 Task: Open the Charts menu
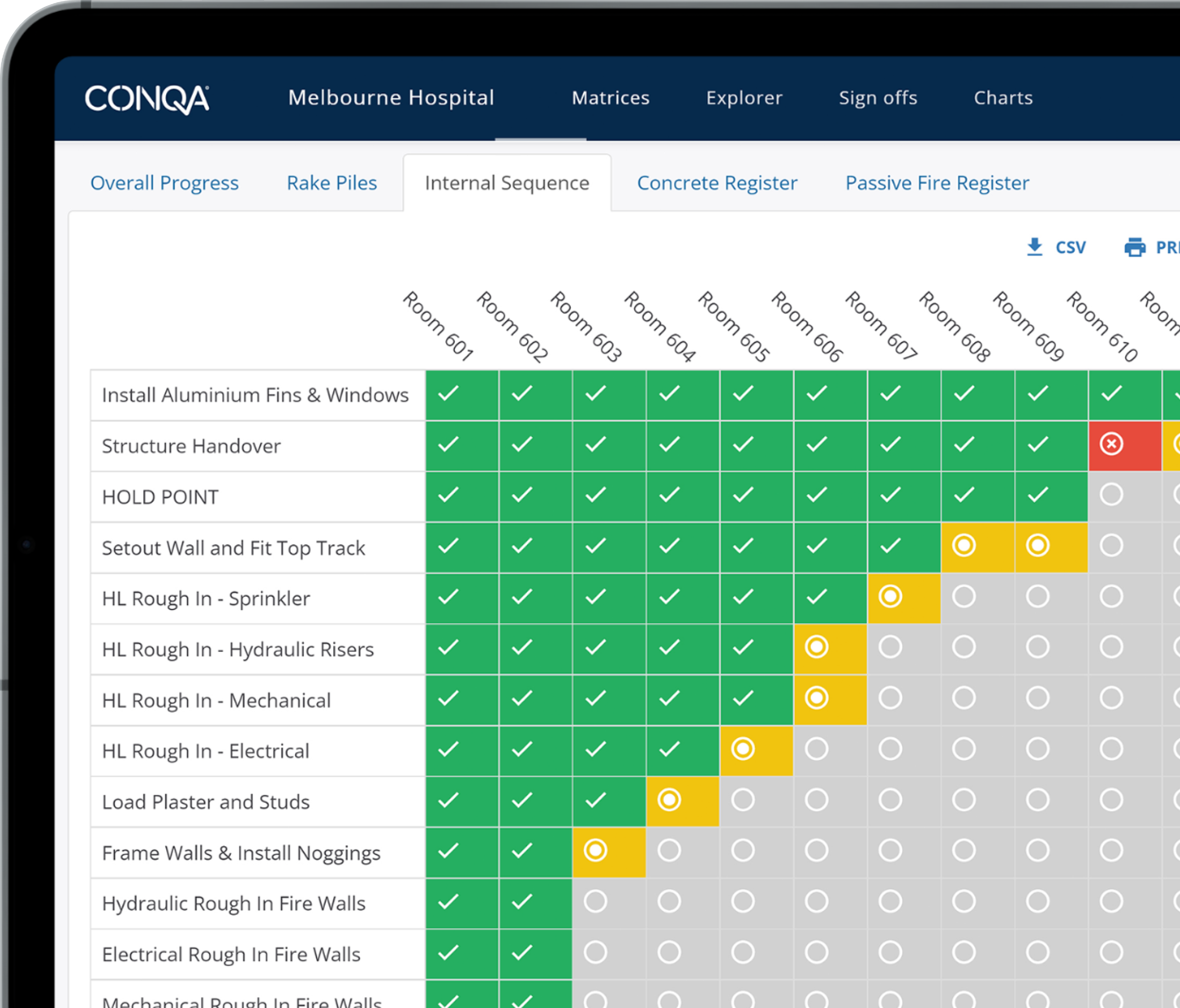click(x=1003, y=98)
